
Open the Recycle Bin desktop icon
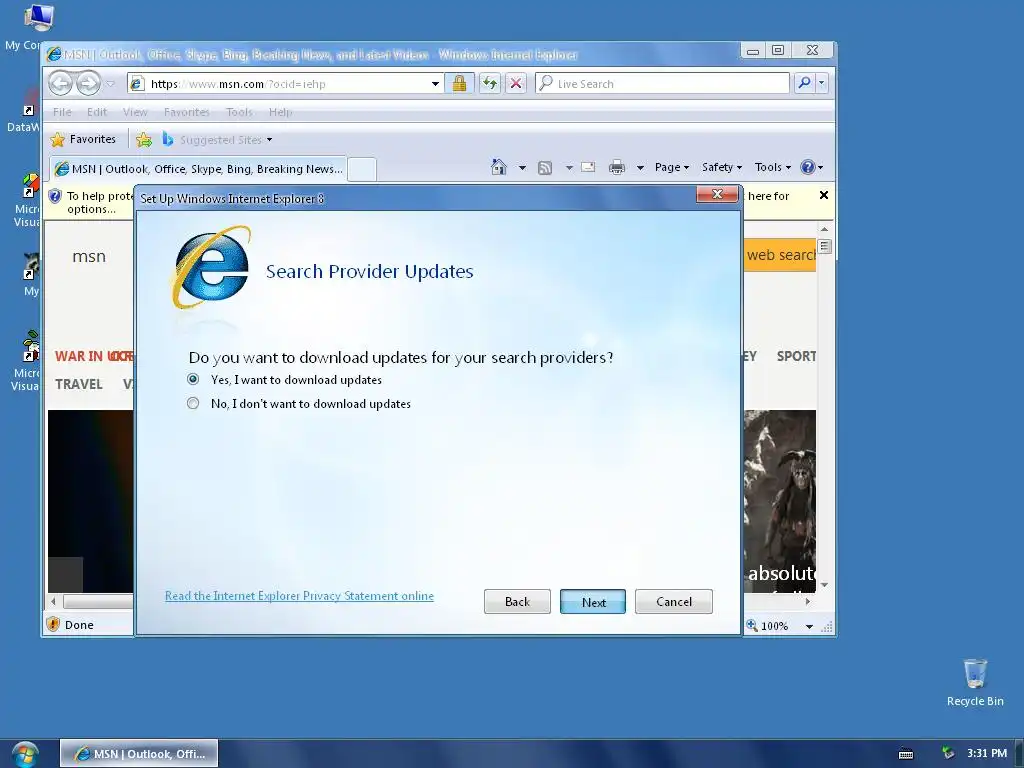[975, 682]
